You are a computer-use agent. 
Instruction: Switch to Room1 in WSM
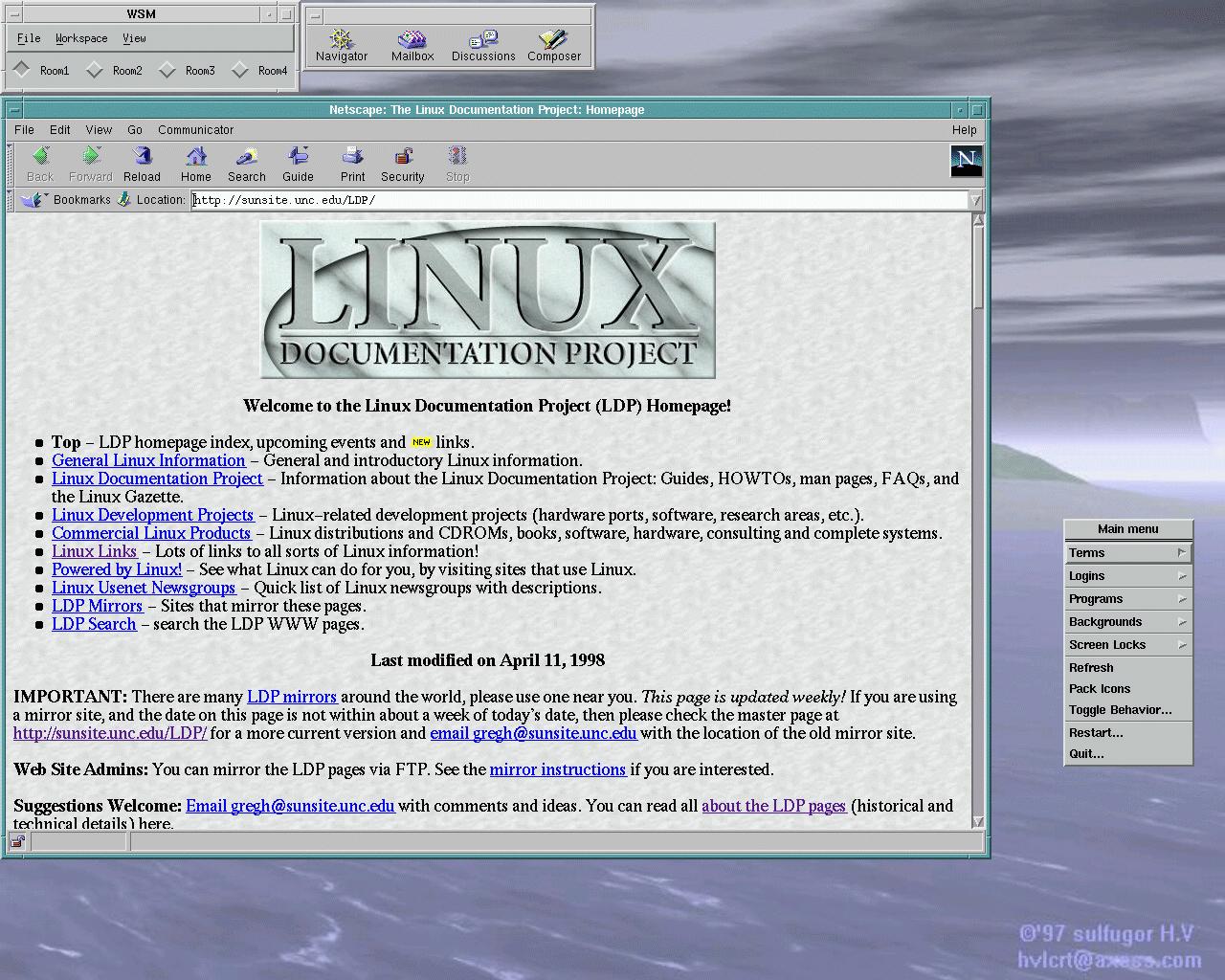(21, 70)
